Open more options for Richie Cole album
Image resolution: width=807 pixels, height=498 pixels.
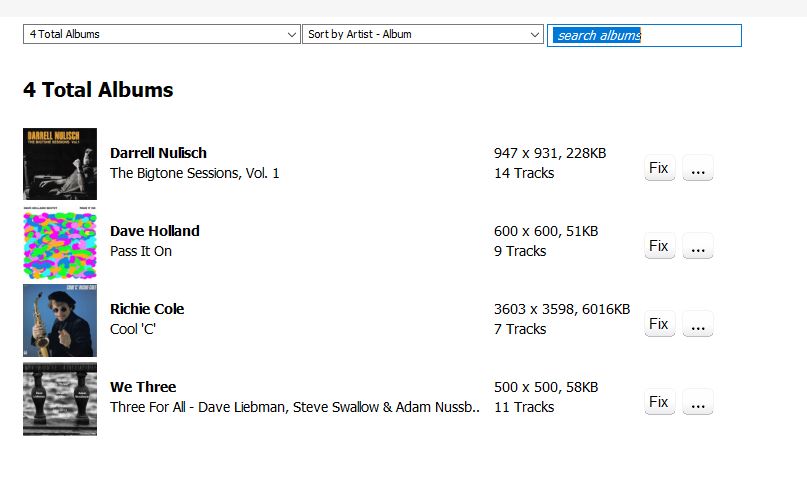pos(698,324)
